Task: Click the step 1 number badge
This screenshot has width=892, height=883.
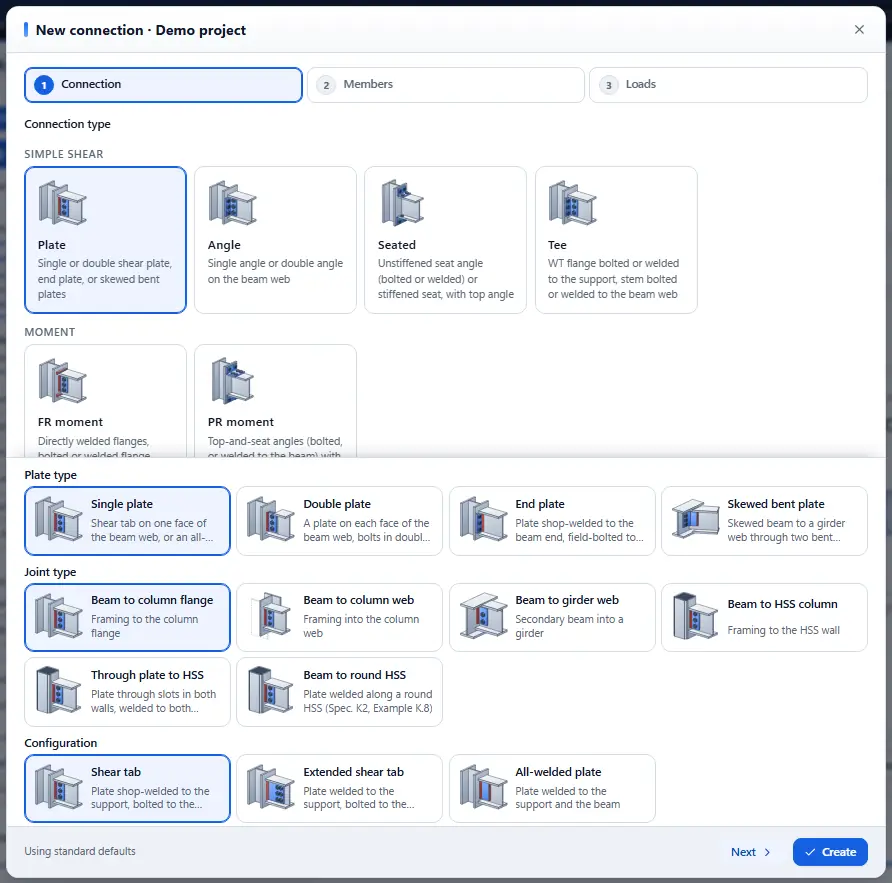Action: 44,85
